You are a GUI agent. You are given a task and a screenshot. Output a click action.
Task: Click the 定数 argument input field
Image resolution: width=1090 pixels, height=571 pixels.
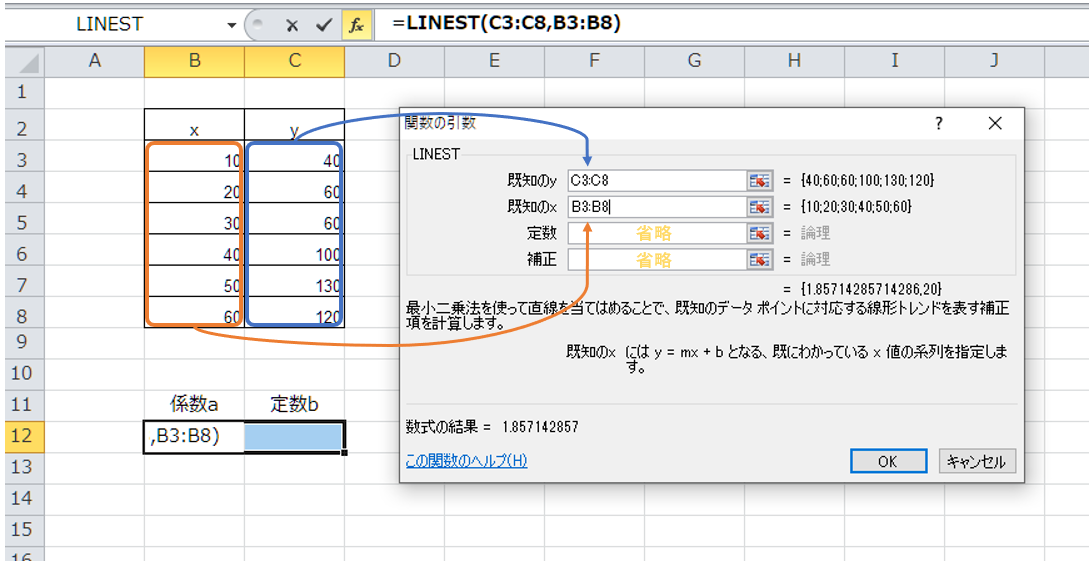click(x=657, y=233)
